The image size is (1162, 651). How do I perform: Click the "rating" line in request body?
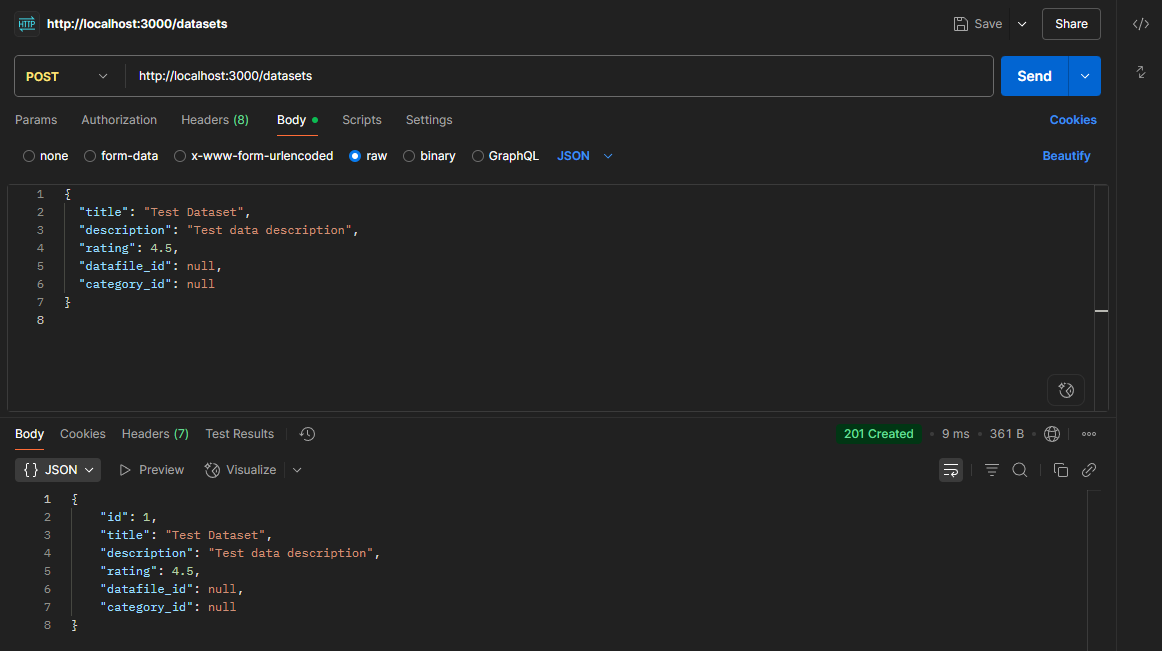129,248
